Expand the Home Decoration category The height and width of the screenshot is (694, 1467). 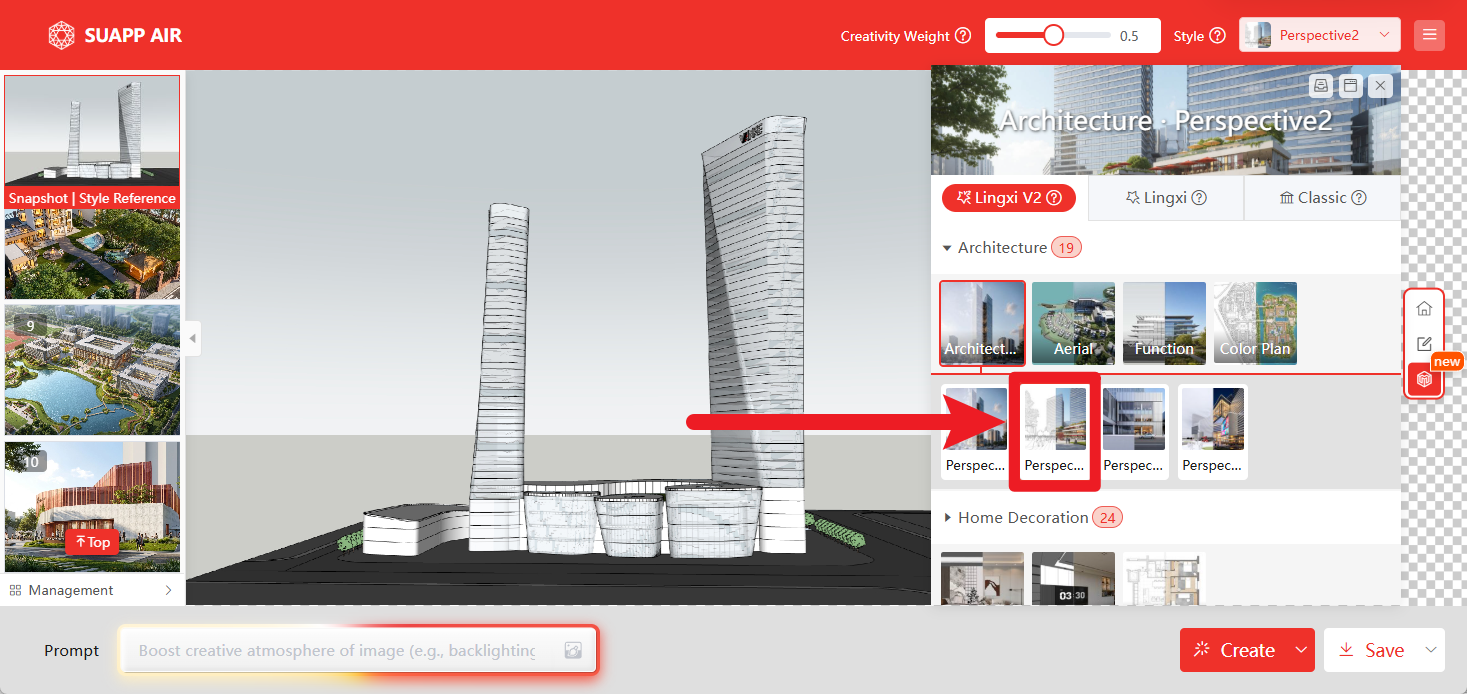(947, 518)
